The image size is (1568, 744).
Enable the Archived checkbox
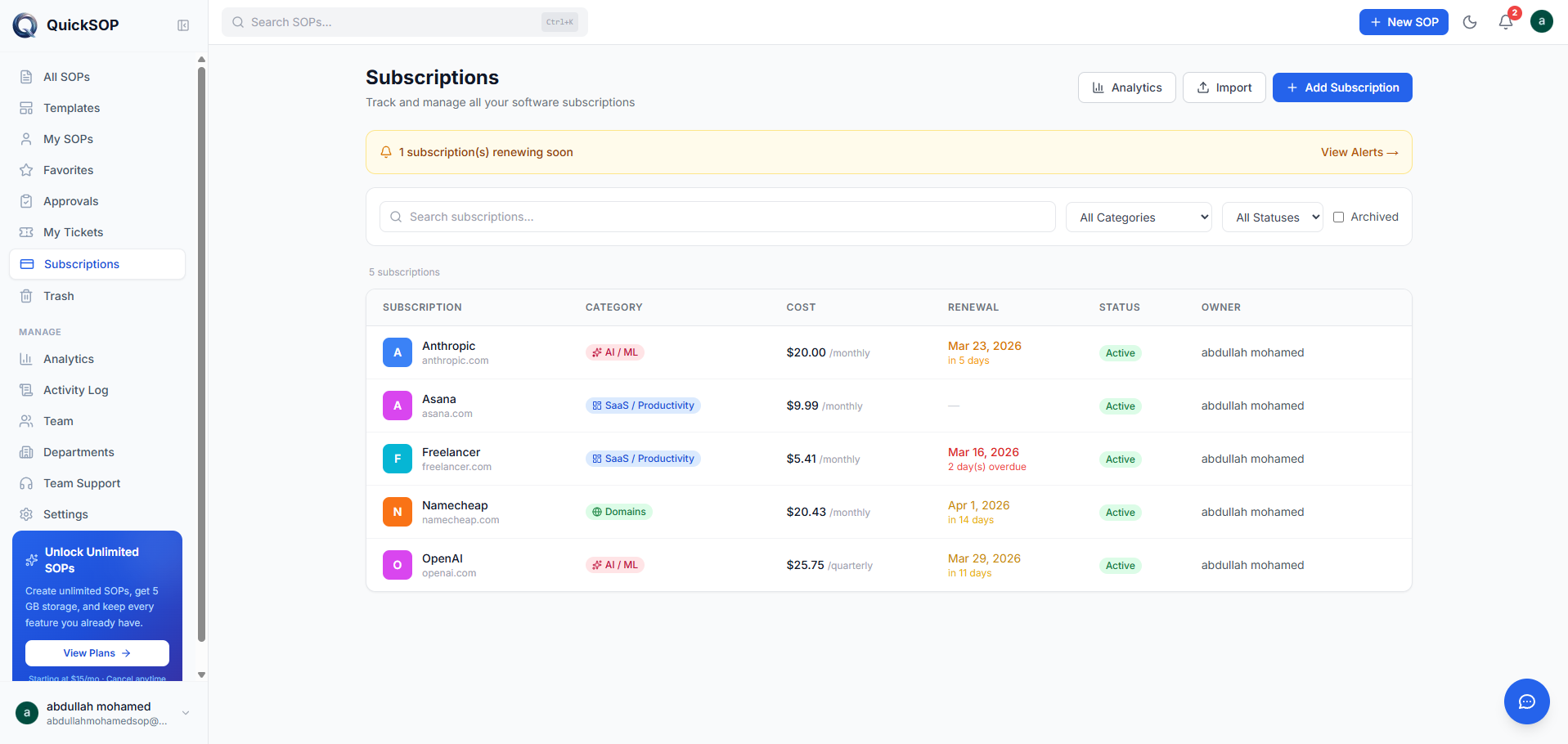pyautogui.click(x=1338, y=217)
